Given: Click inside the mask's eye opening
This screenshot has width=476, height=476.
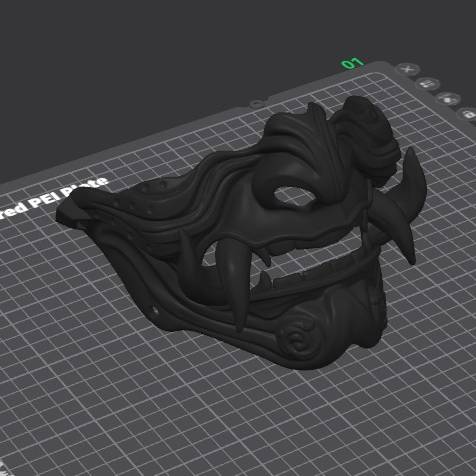Looking at the screenshot, I should tap(294, 197).
